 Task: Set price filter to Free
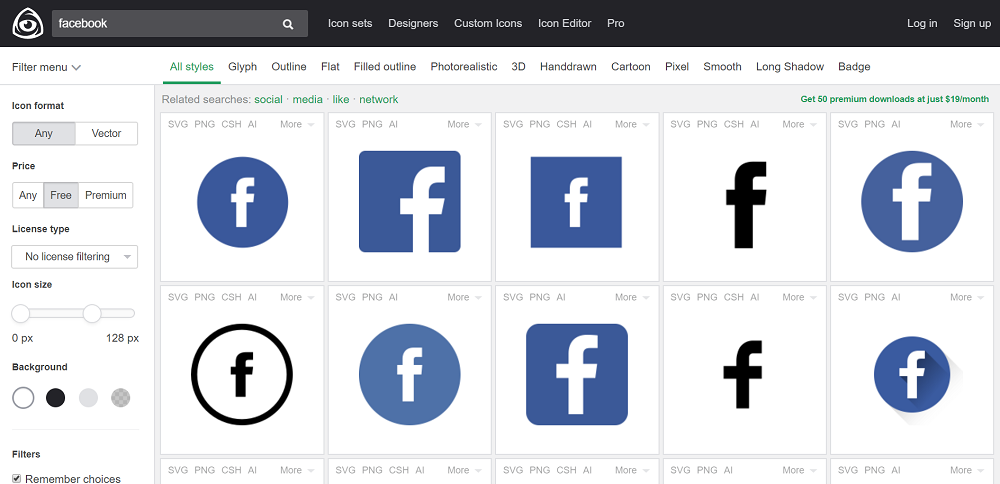pyautogui.click(x=61, y=195)
